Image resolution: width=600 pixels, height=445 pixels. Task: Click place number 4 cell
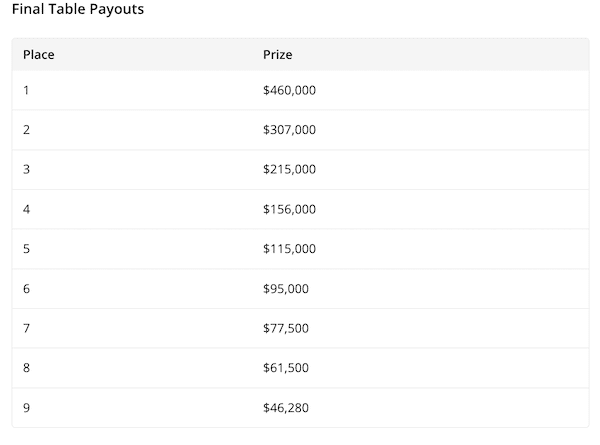(27, 209)
